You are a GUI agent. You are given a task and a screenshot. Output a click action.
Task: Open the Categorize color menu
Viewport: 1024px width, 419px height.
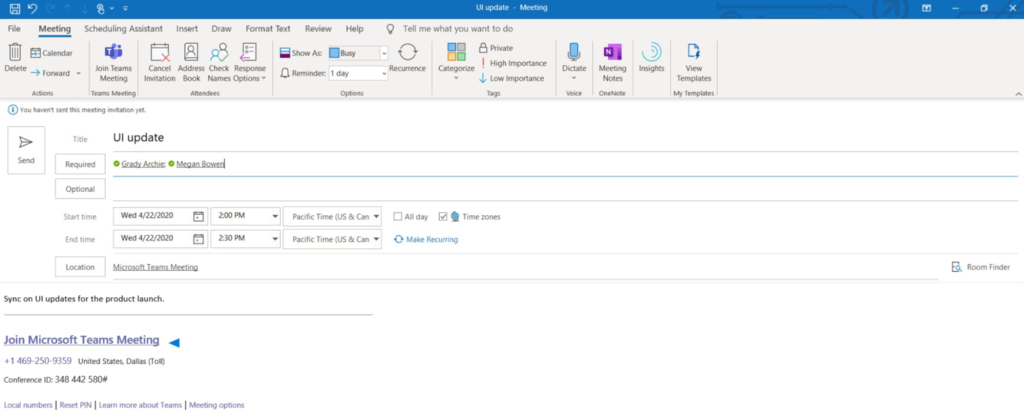[x=456, y=62]
